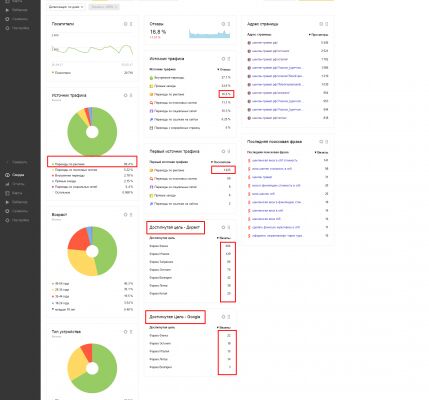Click red slice of Тип устройства pie chart
Screen dimensions: 429x400
pyautogui.click(x=87, y=351)
